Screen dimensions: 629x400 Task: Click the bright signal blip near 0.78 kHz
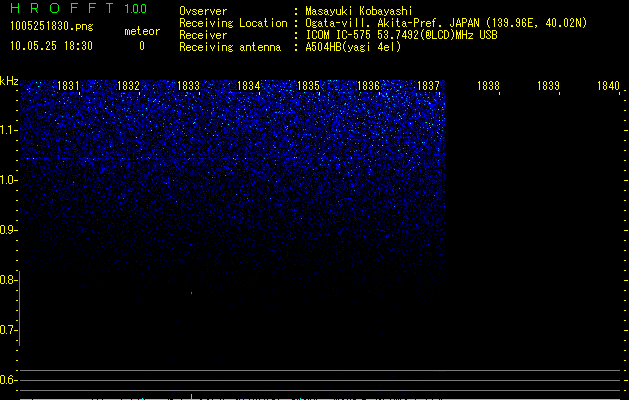tap(191, 293)
